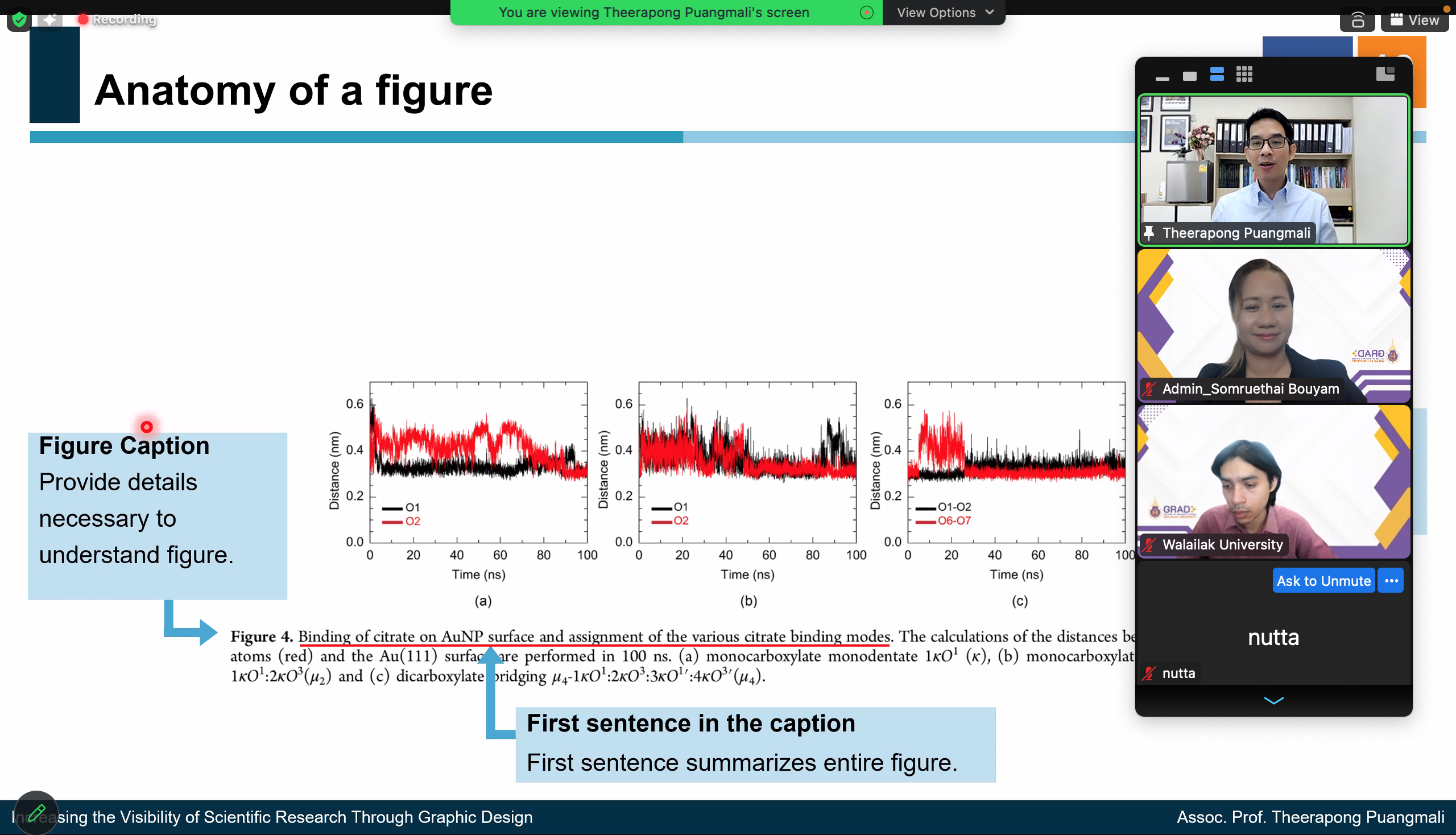Toggle Walailak University's muted mic icon

[x=1149, y=545]
